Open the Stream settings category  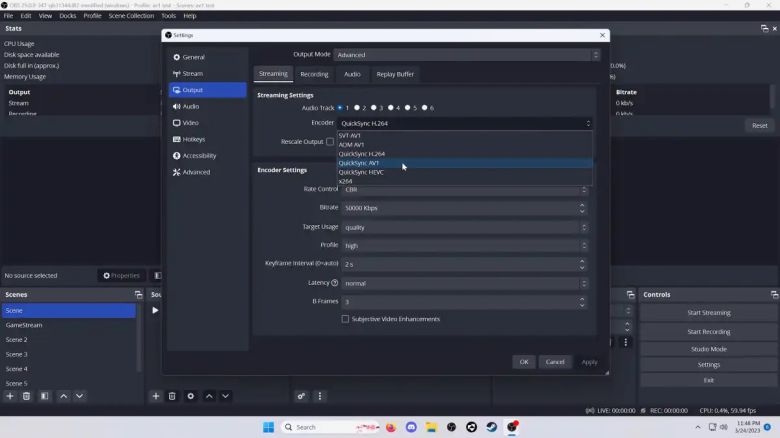tap(193, 73)
